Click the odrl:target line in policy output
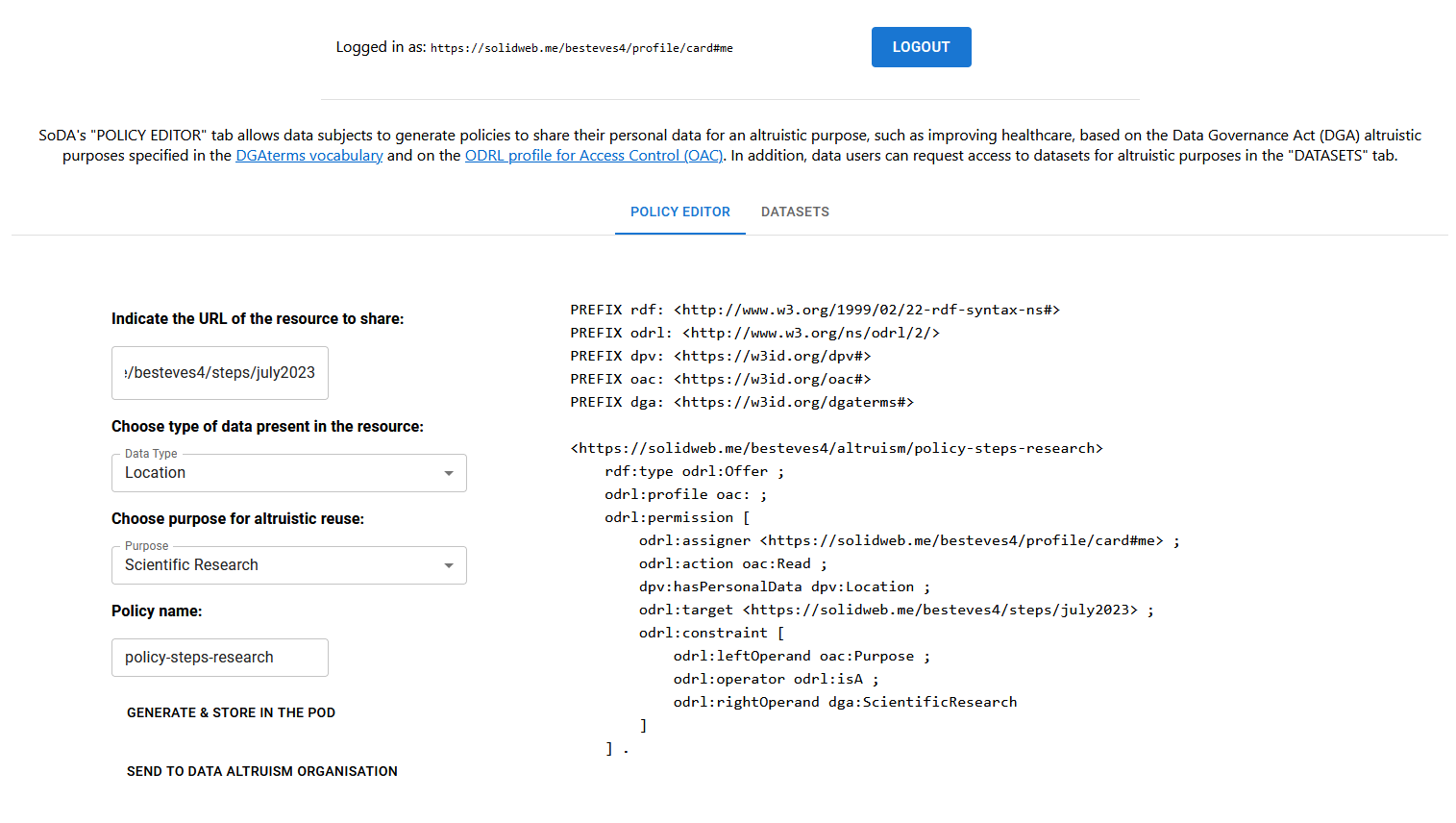This screenshot has height=823, width=1456. point(896,610)
